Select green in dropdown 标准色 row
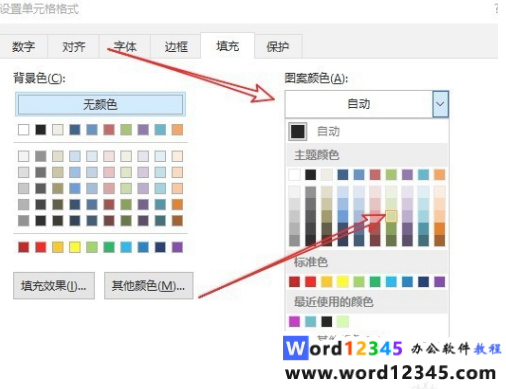506x389 pixels. tap(375, 282)
